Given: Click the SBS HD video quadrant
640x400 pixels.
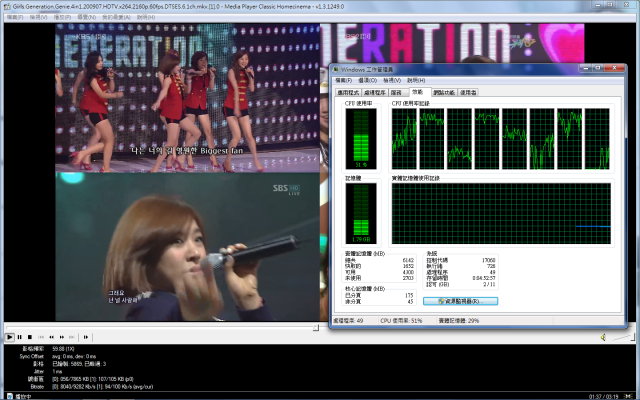Looking at the screenshot, I should 188,247.
